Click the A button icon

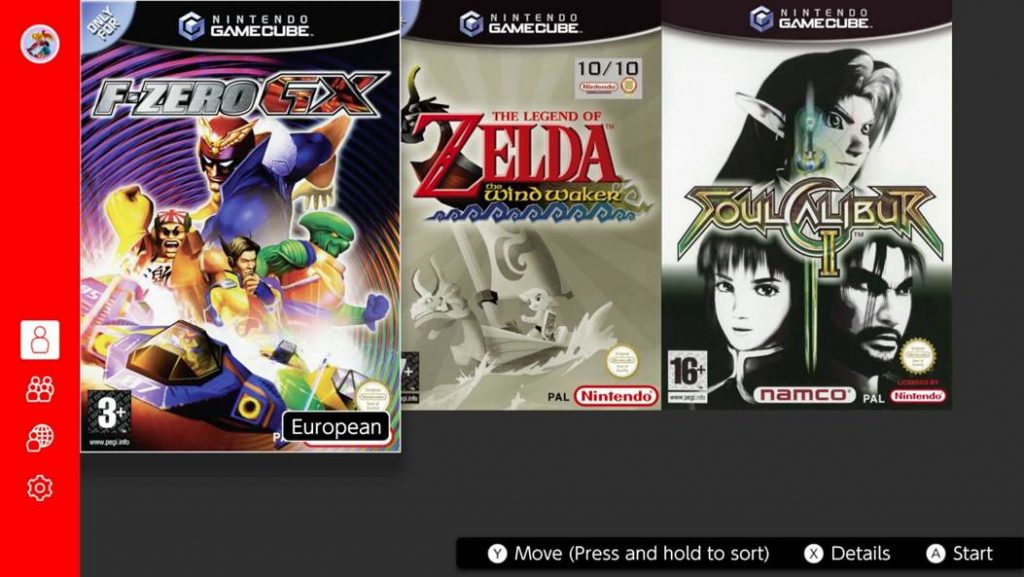936,554
